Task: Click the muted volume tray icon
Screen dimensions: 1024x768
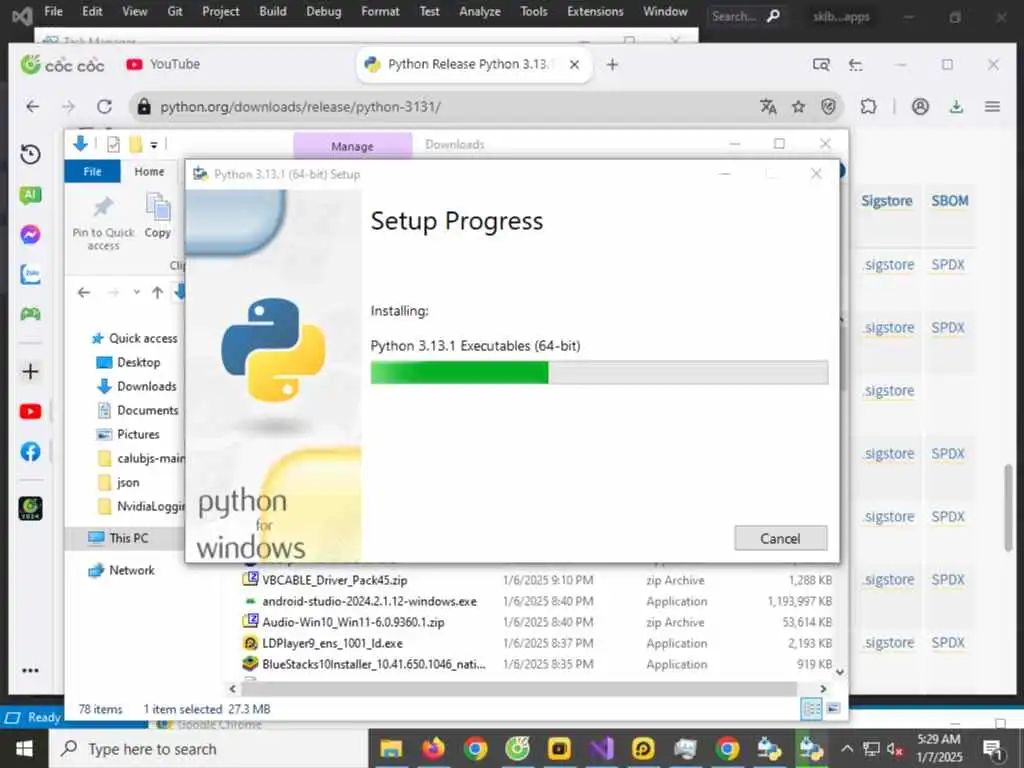Action: (895, 749)
